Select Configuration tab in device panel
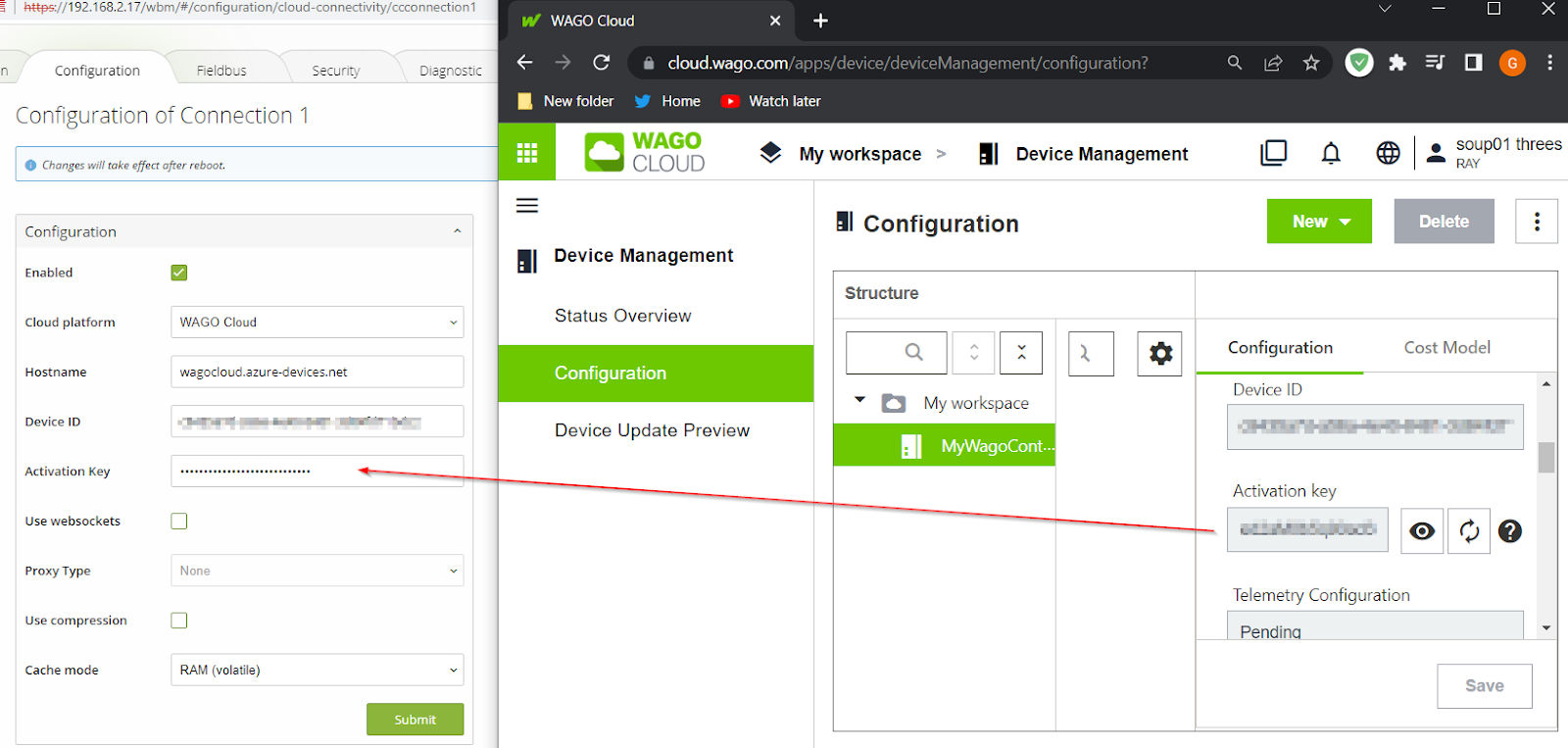This screenshot has height=748, width=1568. point(1280,347)
